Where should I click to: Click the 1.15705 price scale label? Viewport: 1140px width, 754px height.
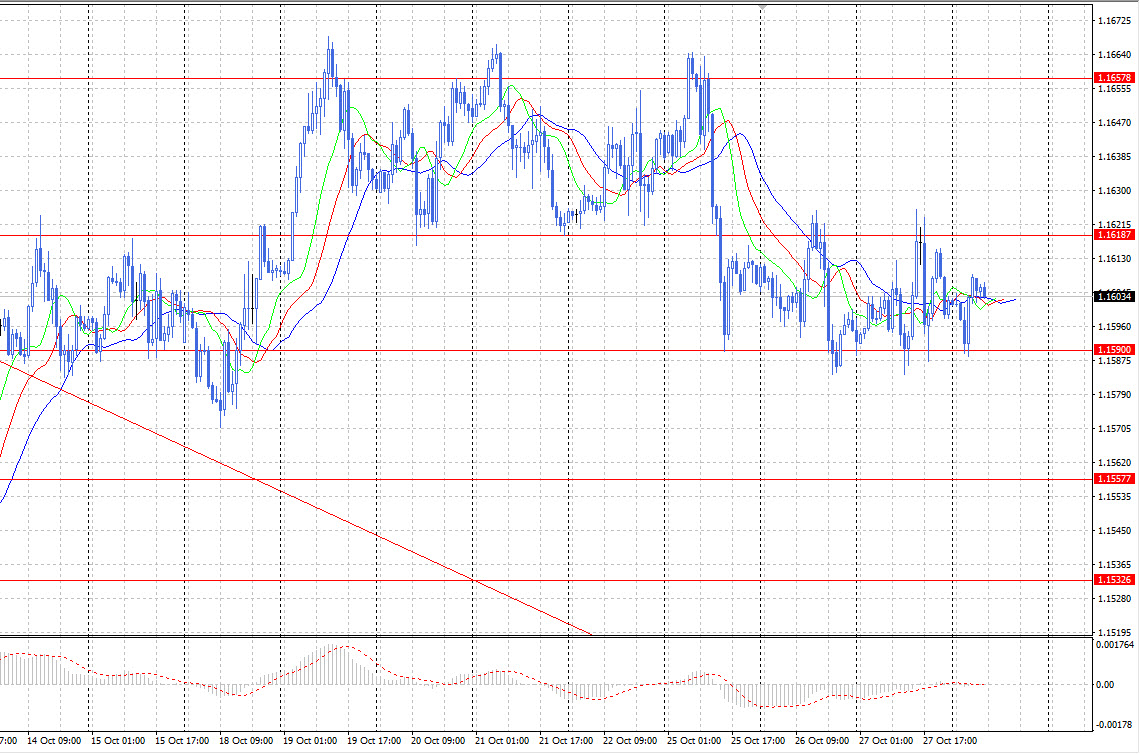(x=1114, y=429)
